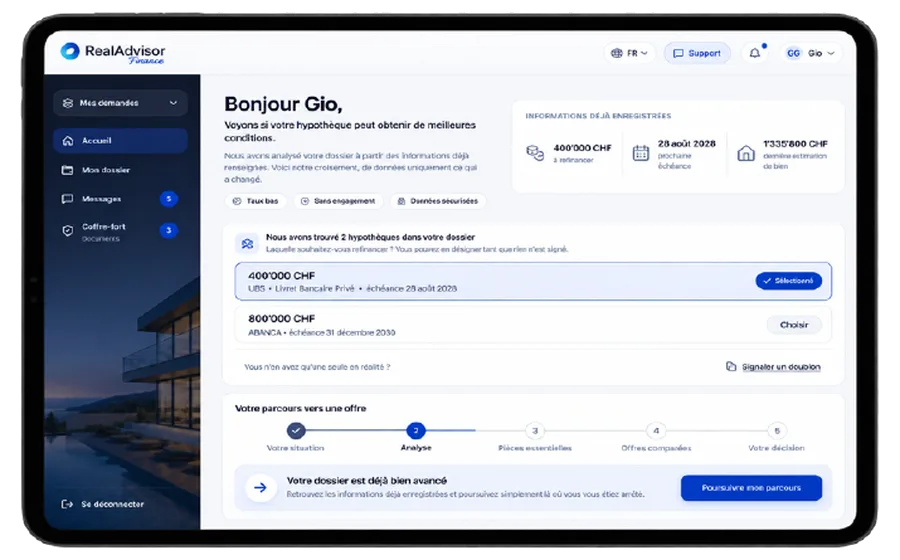Click the arrow icon in dossier banner
Image resolution: width=900 pixels, height=560 pixels.
[x=261, y=488]
